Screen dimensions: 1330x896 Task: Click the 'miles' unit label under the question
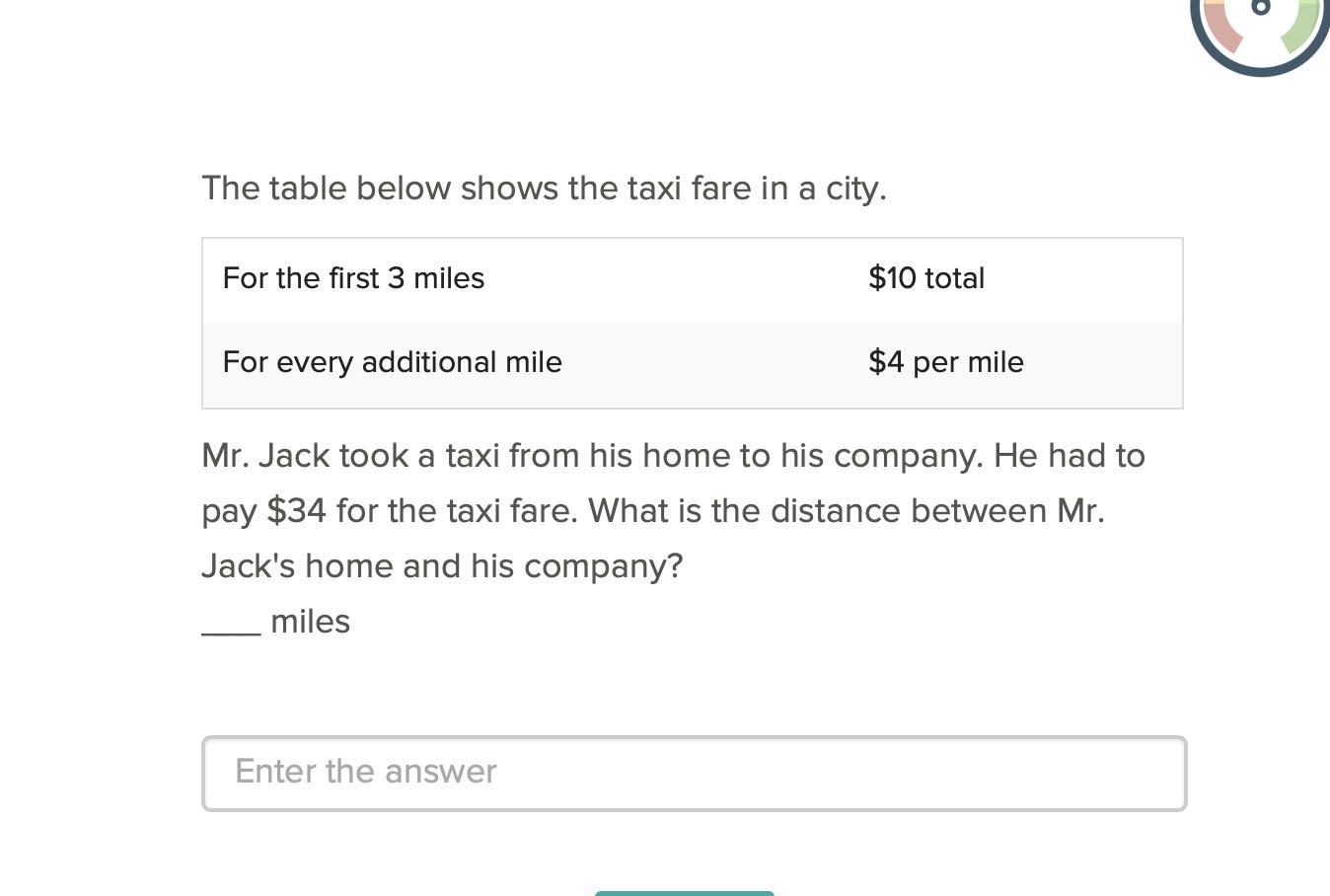[x=310, y=622]
